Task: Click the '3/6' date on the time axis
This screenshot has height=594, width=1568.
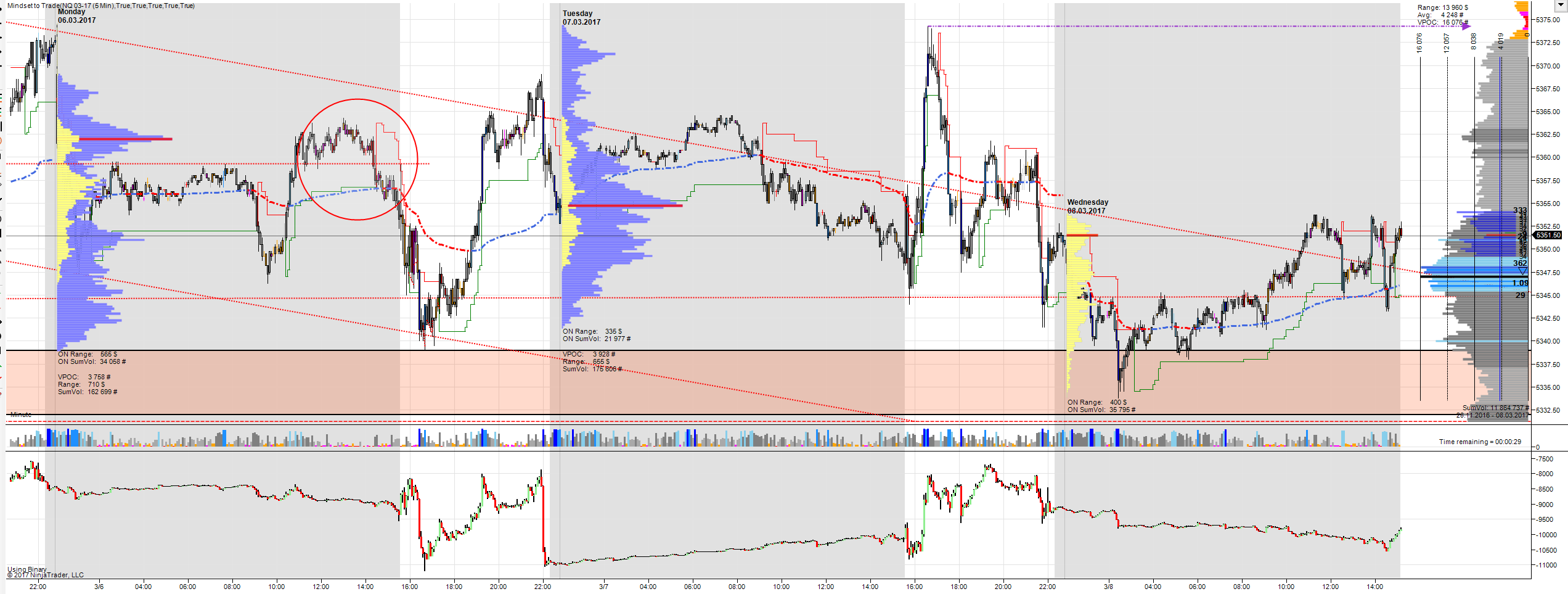Action: [x=99, y=587]
